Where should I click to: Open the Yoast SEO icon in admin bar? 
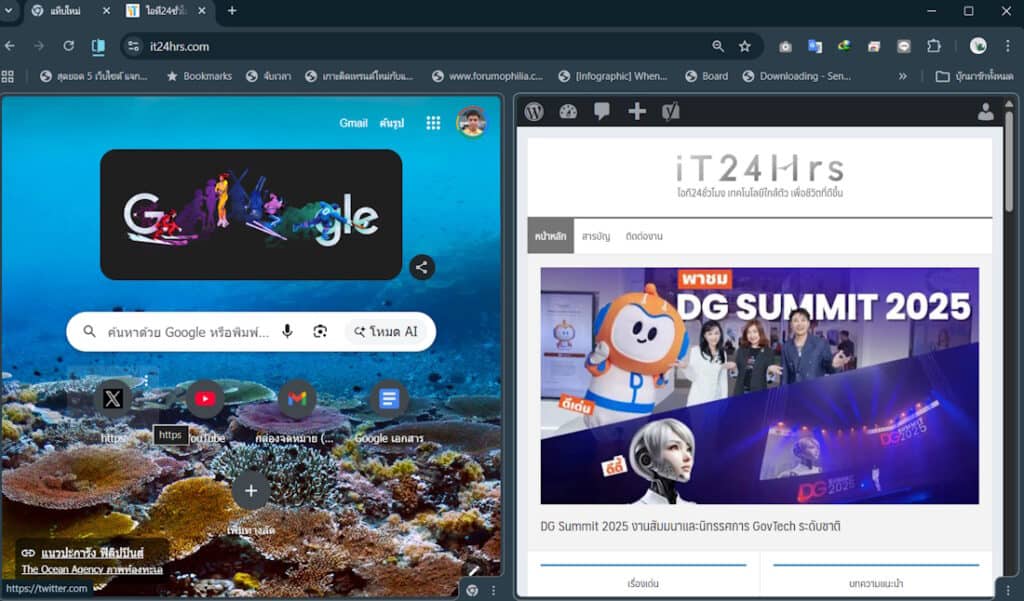[671, 112]
